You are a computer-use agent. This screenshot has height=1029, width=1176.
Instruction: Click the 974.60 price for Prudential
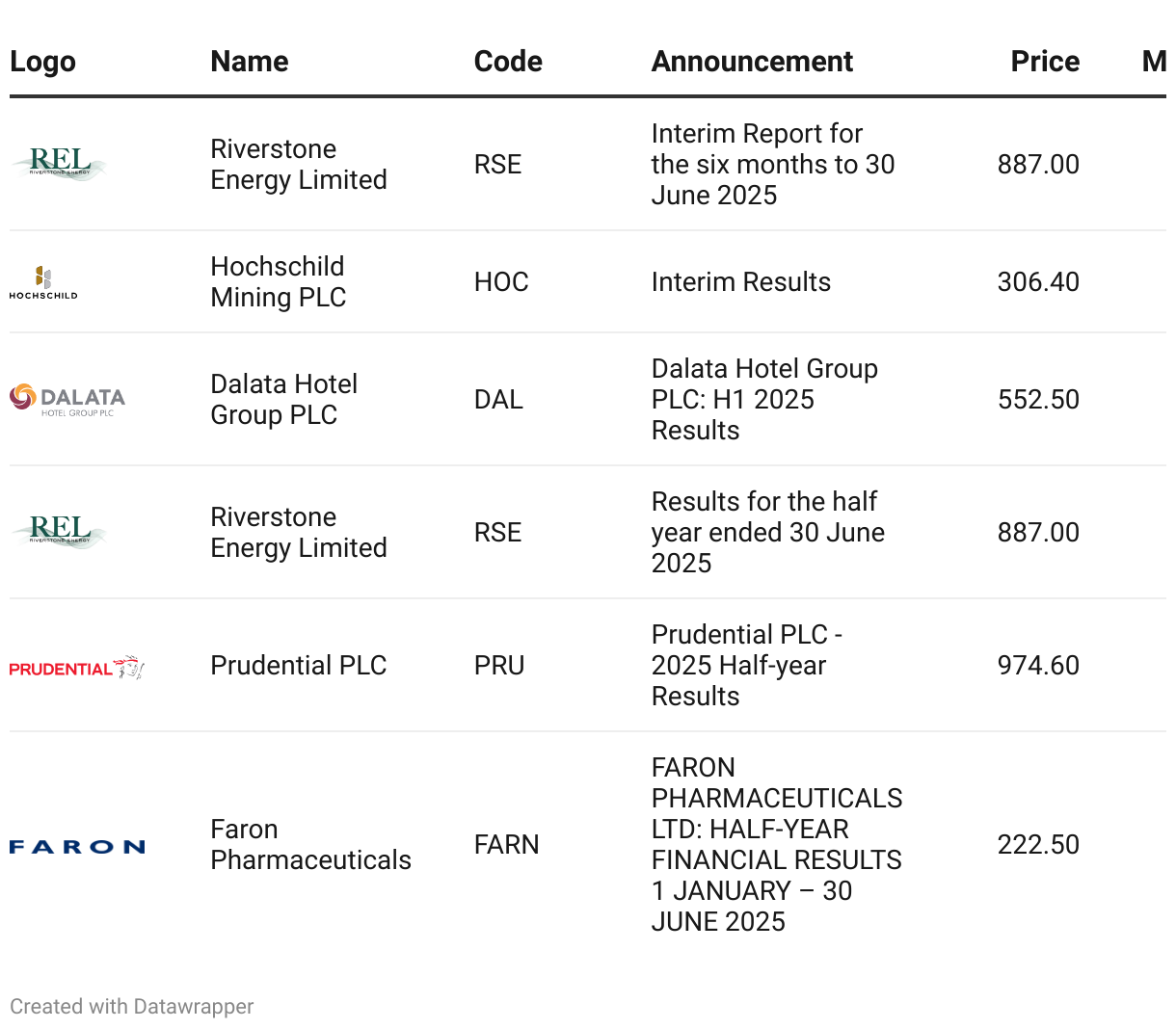1038,666
